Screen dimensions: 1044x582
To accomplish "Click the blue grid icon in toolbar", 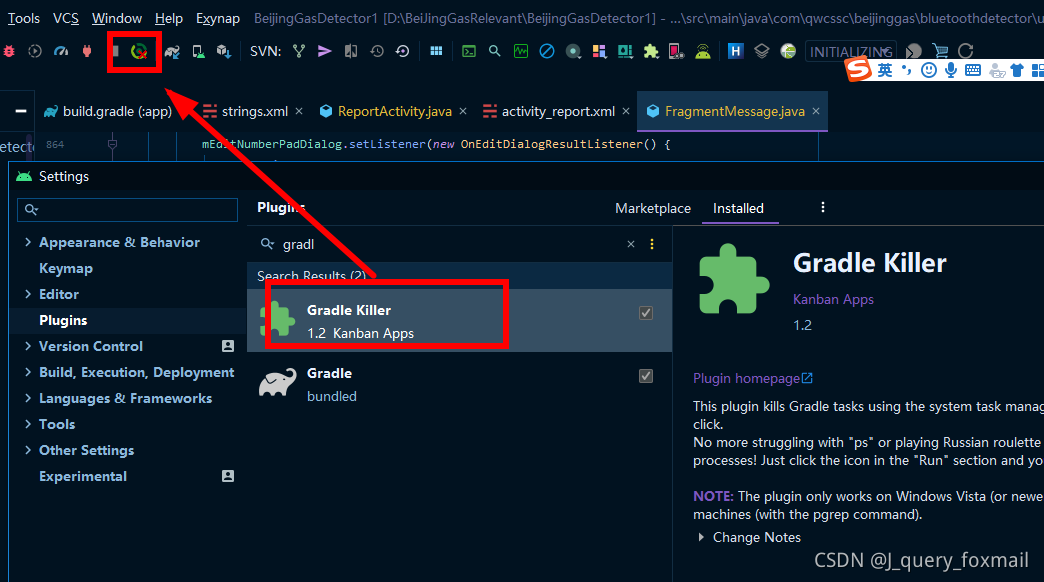I will (x=436, y=51).
